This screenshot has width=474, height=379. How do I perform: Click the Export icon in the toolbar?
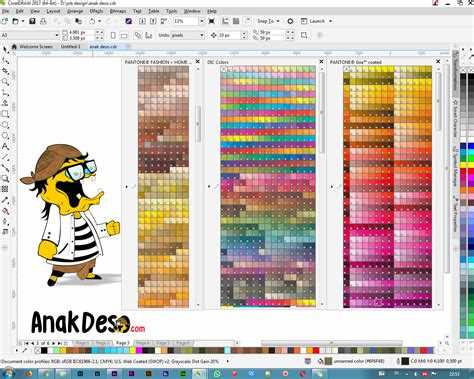pos(153,21)
